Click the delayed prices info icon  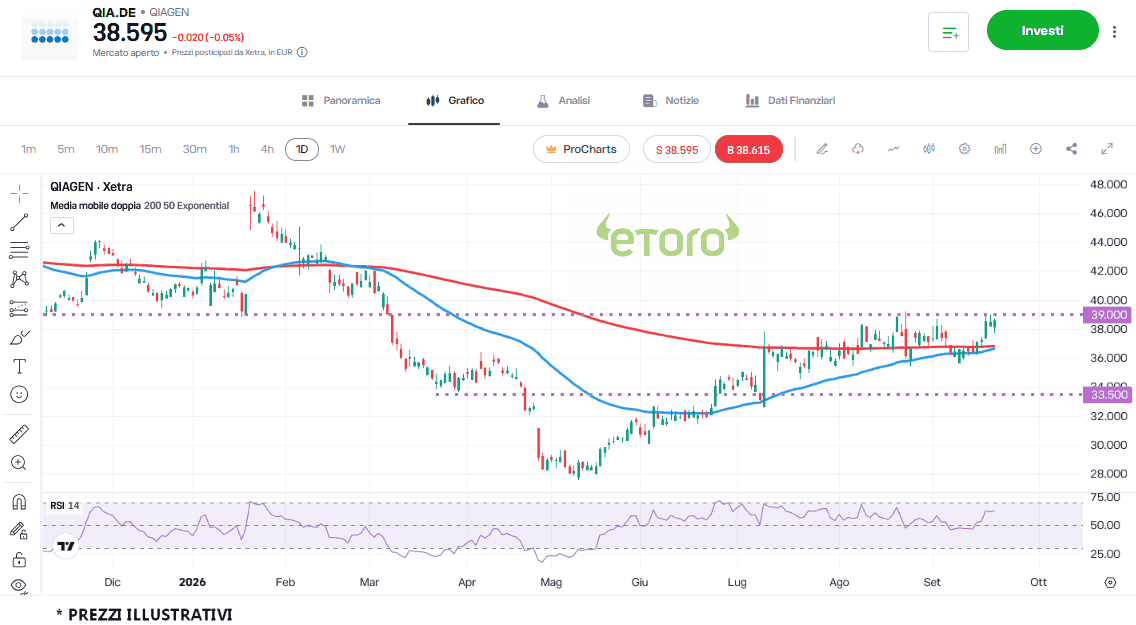(x=302, y=52)
